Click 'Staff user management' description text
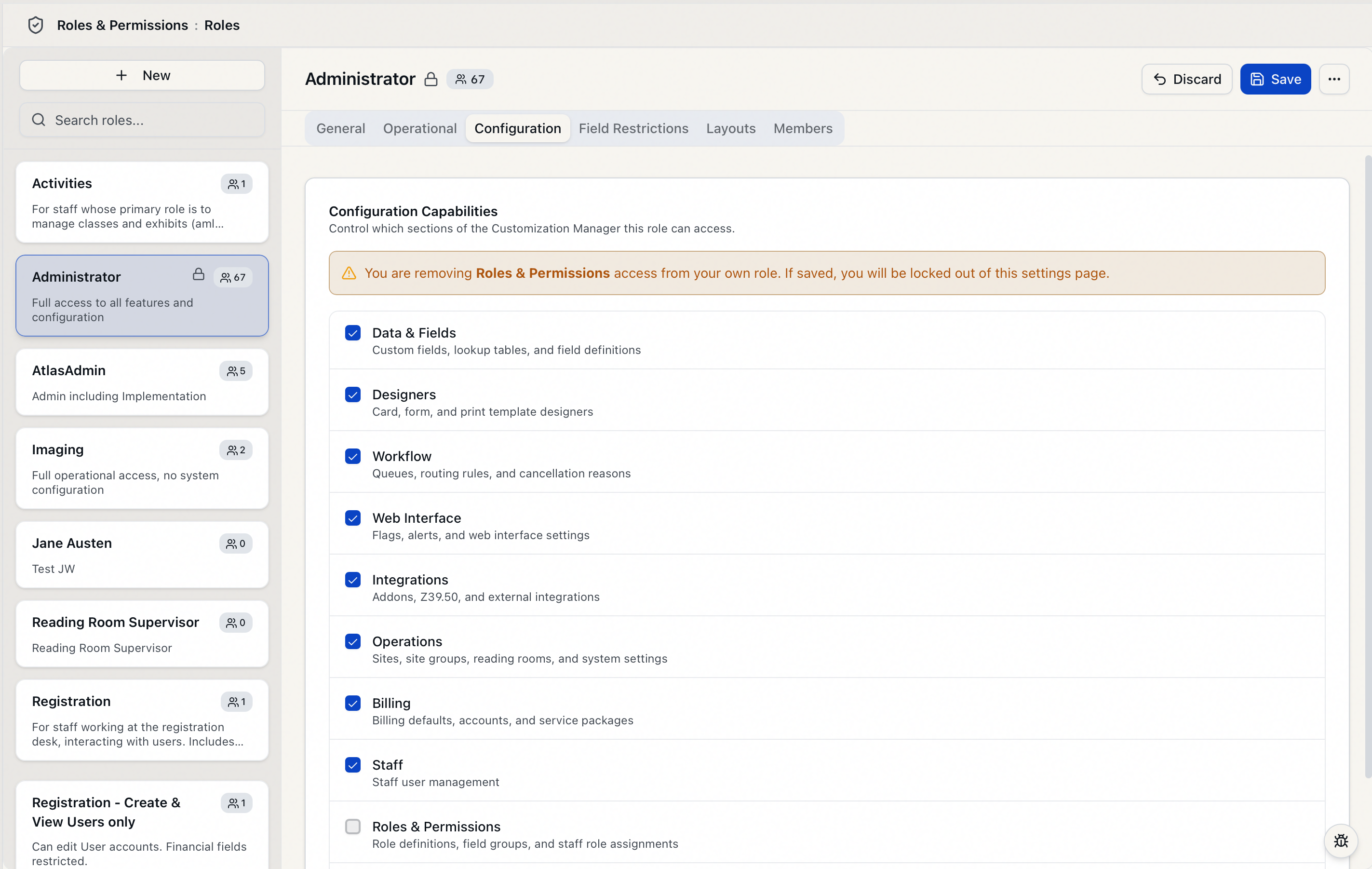Image resolution: width=1372 pixels, height=869 pixels. 436,782
